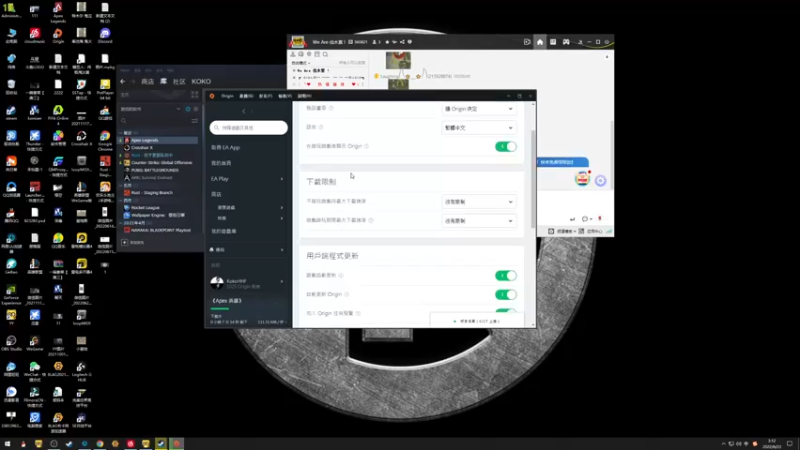
Task: Toggle the show Origin after gameplay switch
Action: 506,146
